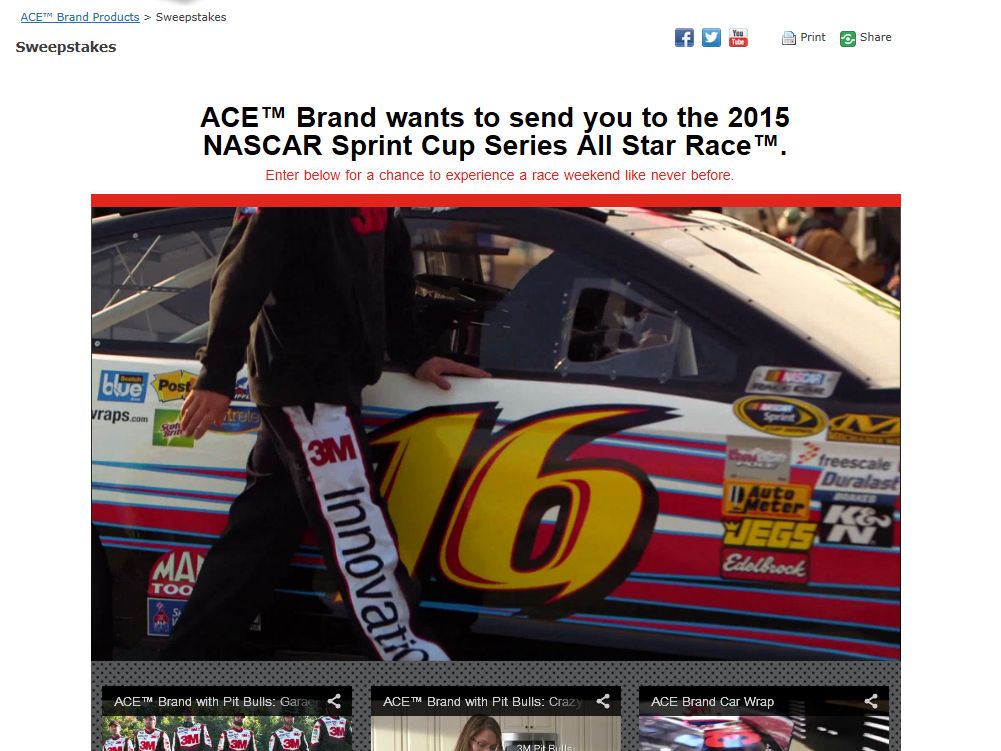
Task: Share the ACE Brand Car Wrap video
Action: pos(871,701)
